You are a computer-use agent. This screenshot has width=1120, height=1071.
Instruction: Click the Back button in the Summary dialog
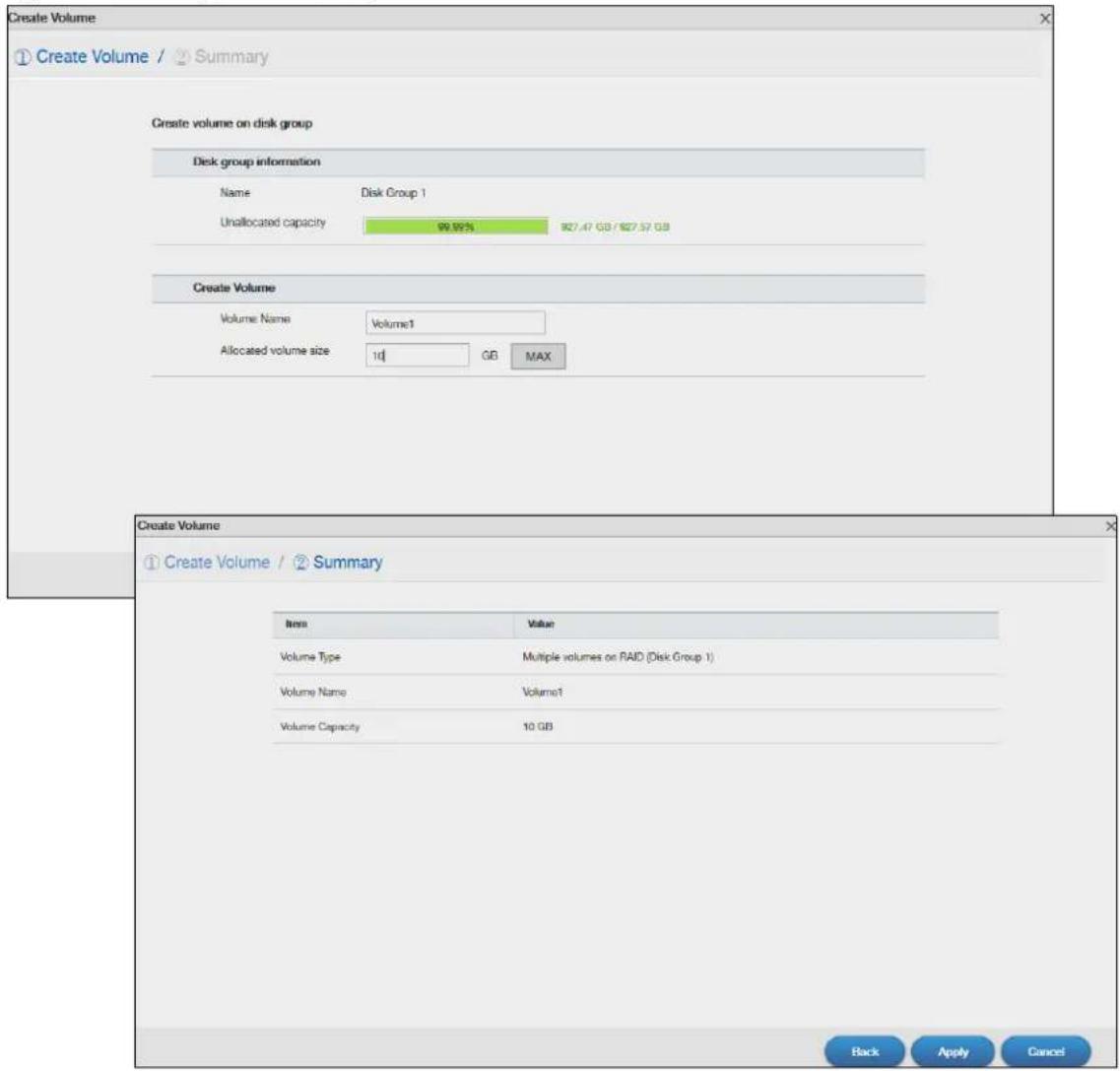pos(864,1051)
